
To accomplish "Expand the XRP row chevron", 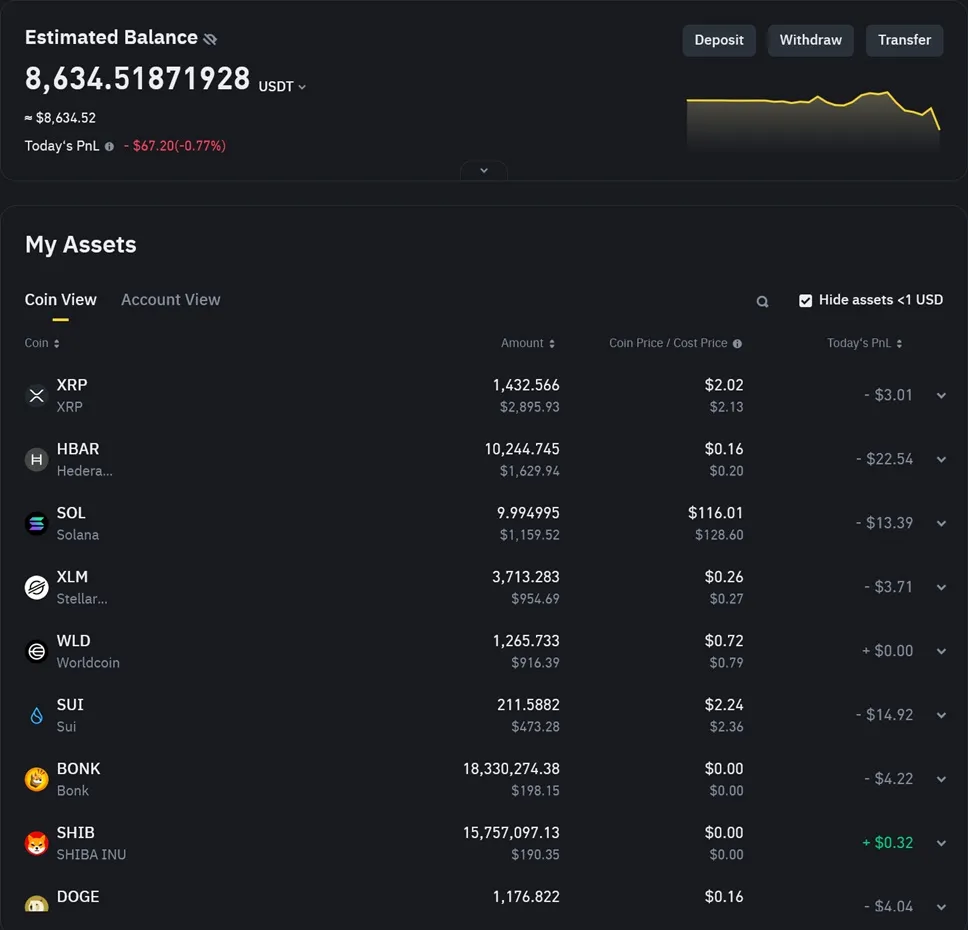I will [941, 395].
